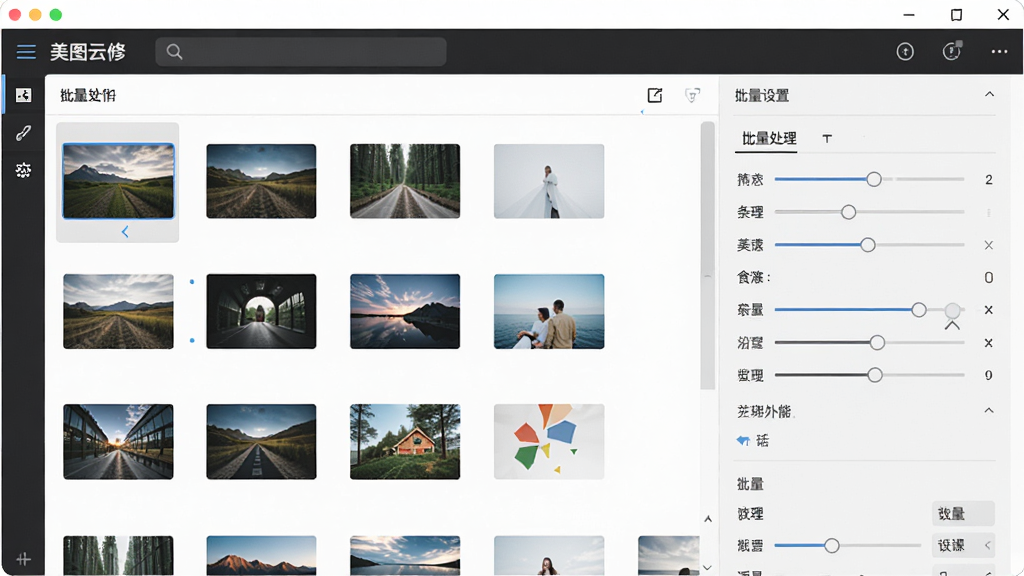The image size is (1024, 576).
Task: Select the sunset lake reflection thumbnail
Action: (x=405, y=311)
